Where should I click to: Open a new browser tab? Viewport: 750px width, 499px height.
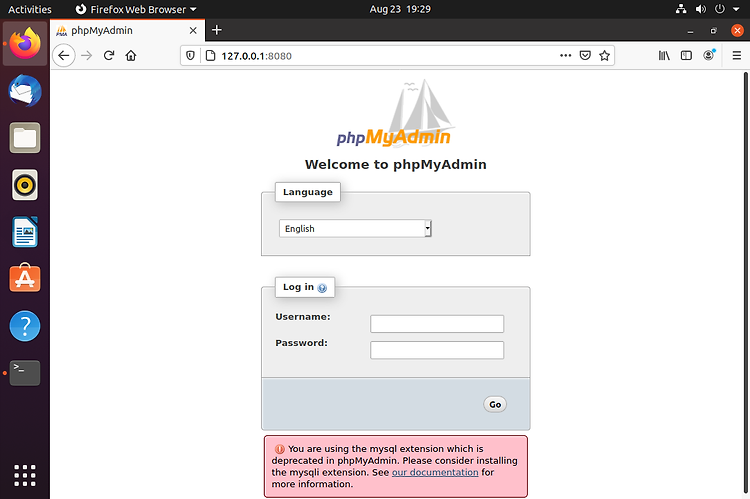217,30
